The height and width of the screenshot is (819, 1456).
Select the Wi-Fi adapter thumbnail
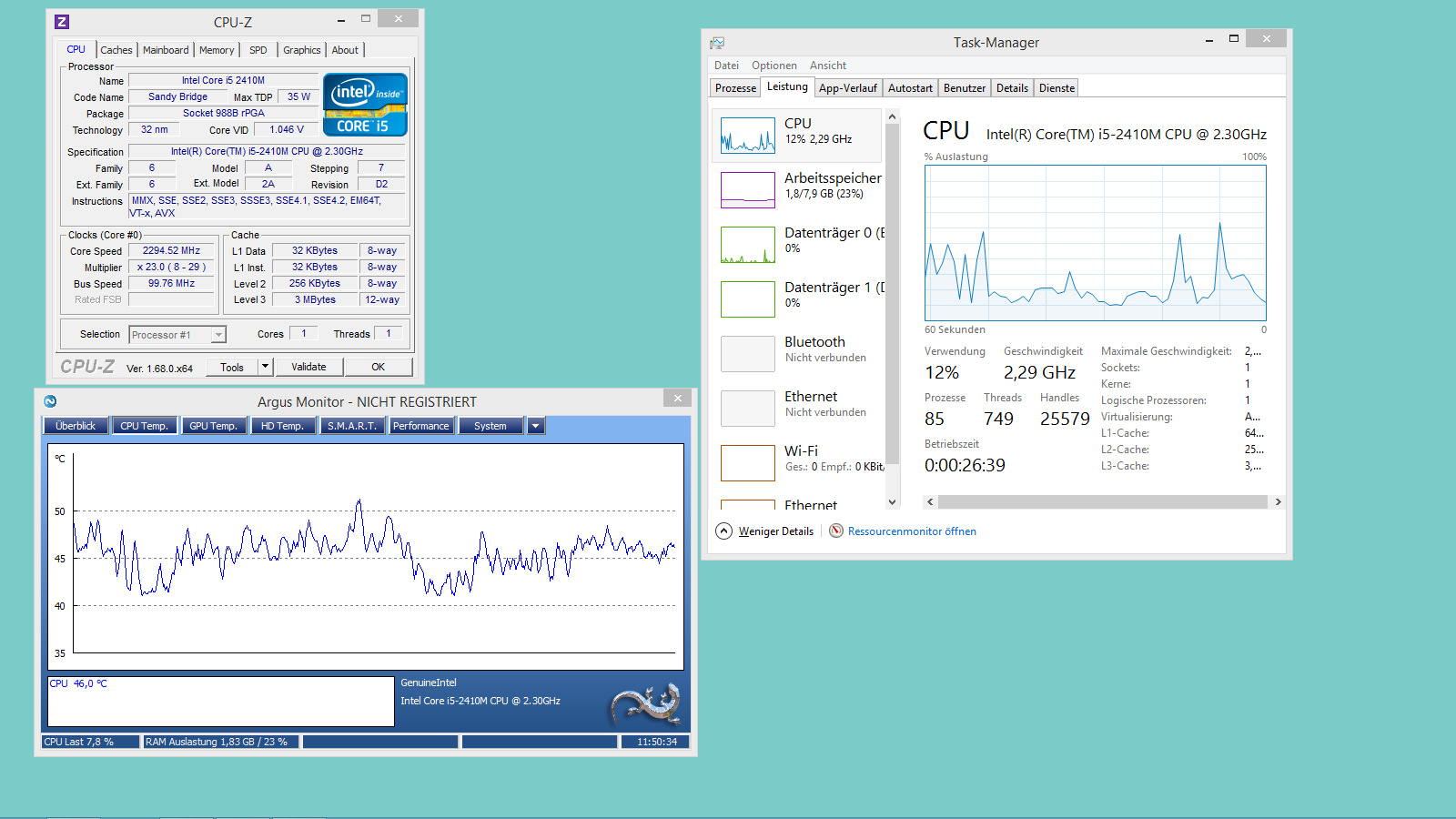click(x=748, y=463)
